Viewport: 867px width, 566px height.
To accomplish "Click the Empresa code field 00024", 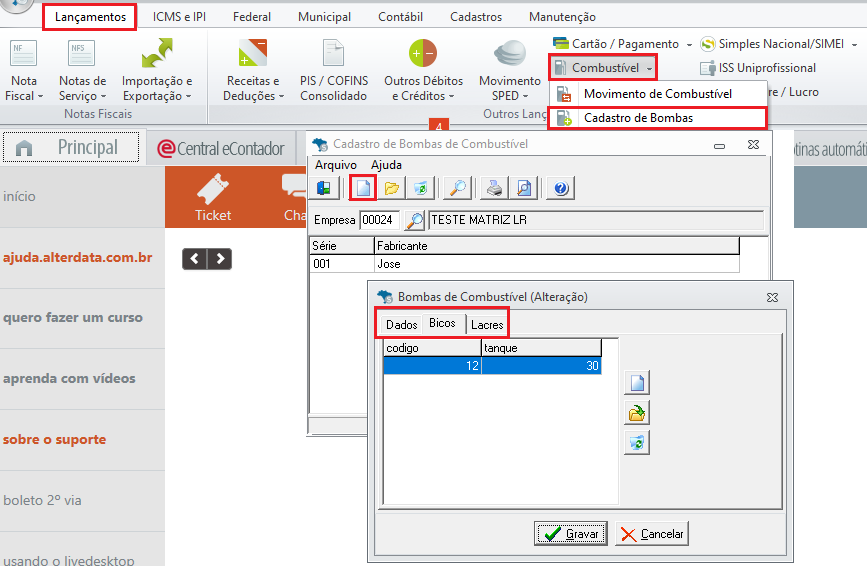I will pyautogui.click(x=379, y=220).
